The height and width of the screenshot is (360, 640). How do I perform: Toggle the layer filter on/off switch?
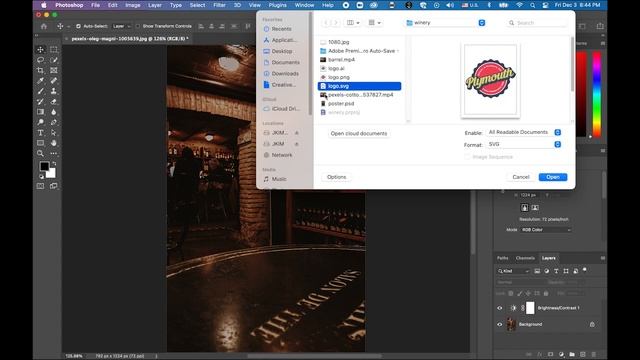[x=585, y=270]
